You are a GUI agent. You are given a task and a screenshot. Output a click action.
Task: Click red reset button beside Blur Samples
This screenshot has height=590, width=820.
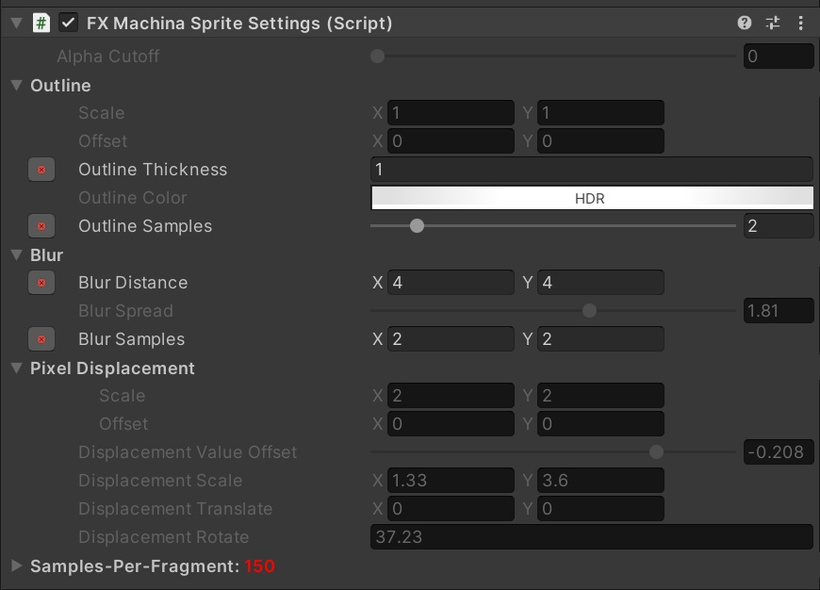point(41,339)
